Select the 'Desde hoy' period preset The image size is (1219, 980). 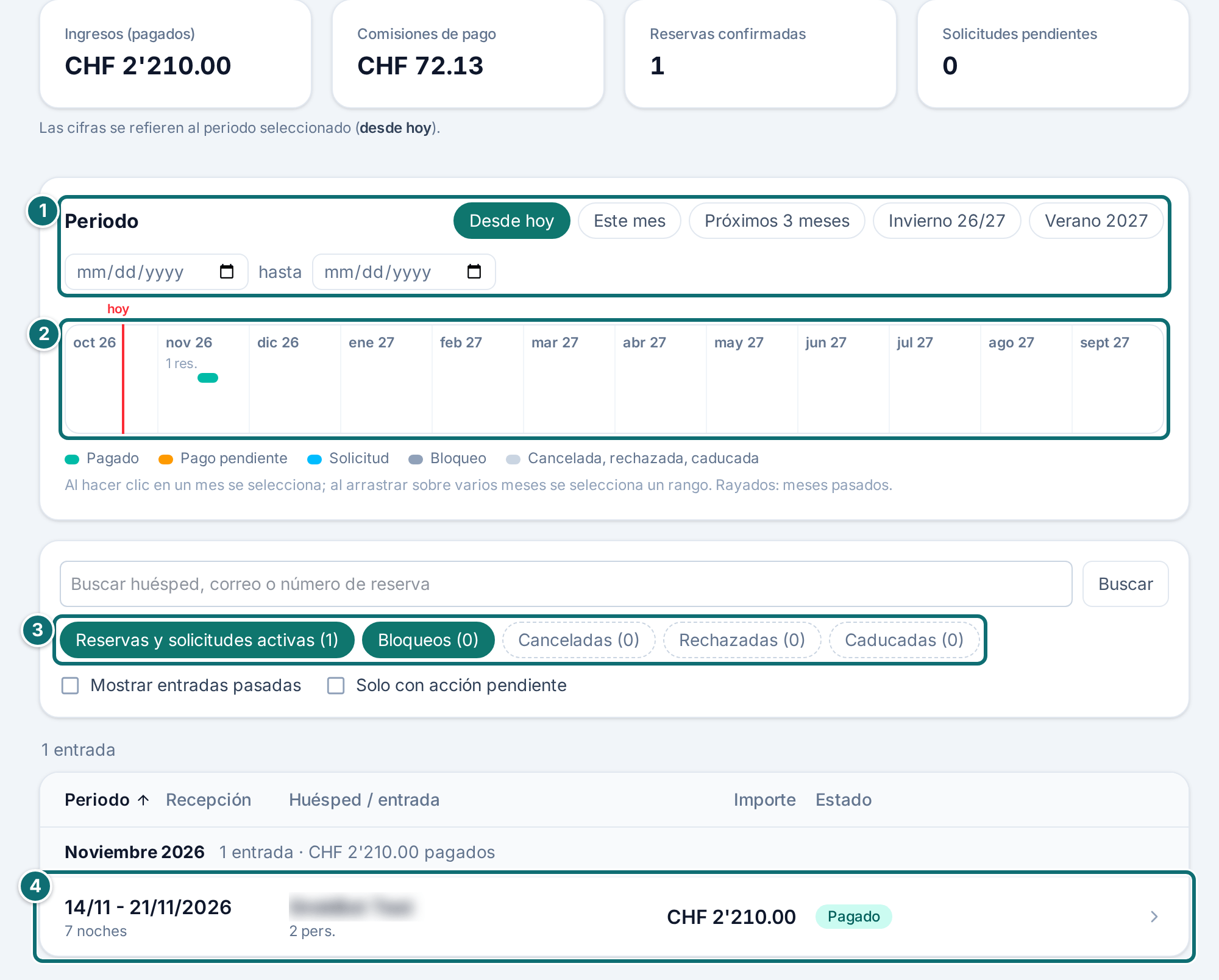pos(512,221)
